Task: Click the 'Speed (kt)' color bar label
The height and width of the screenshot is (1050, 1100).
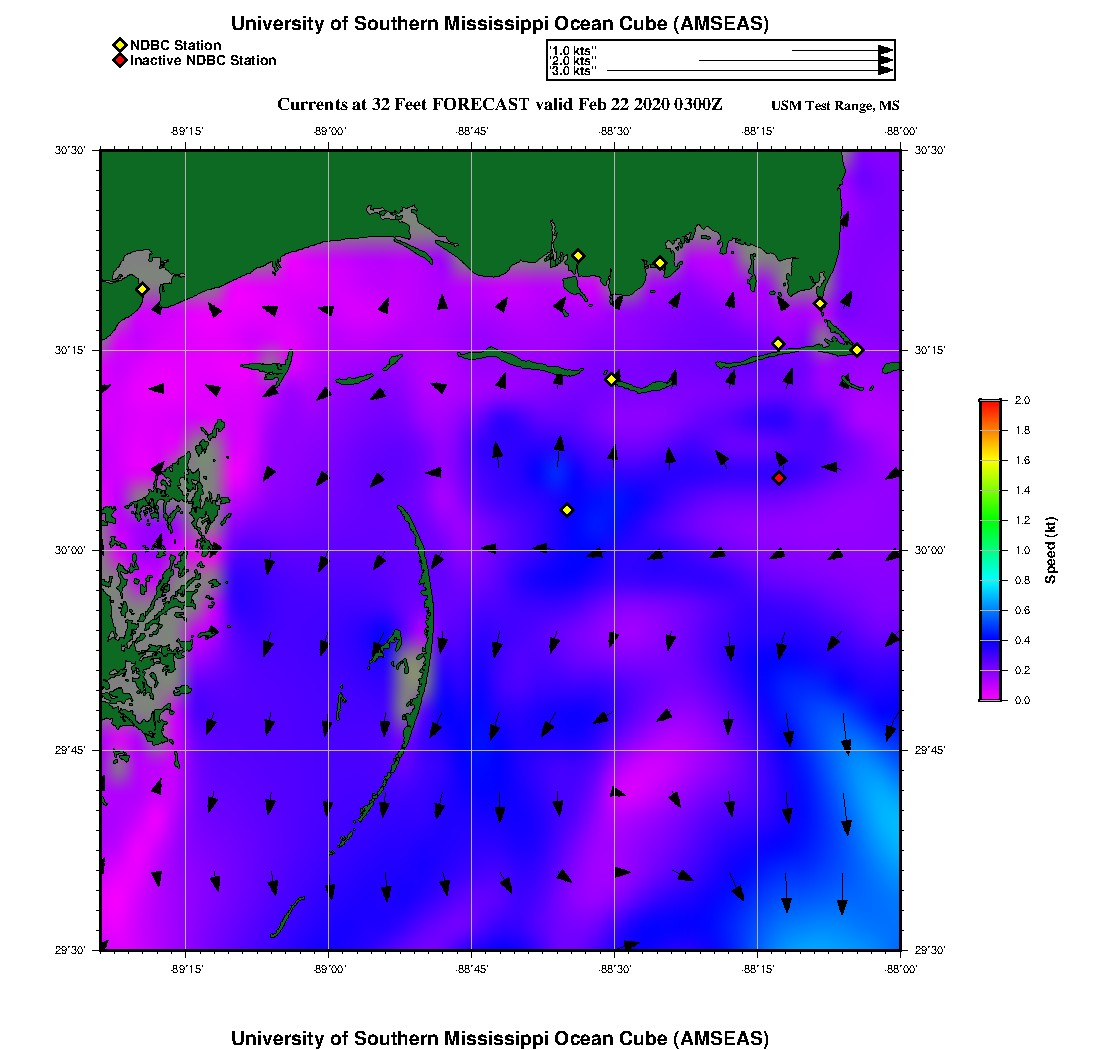Action: click(x=1050, y=550)
